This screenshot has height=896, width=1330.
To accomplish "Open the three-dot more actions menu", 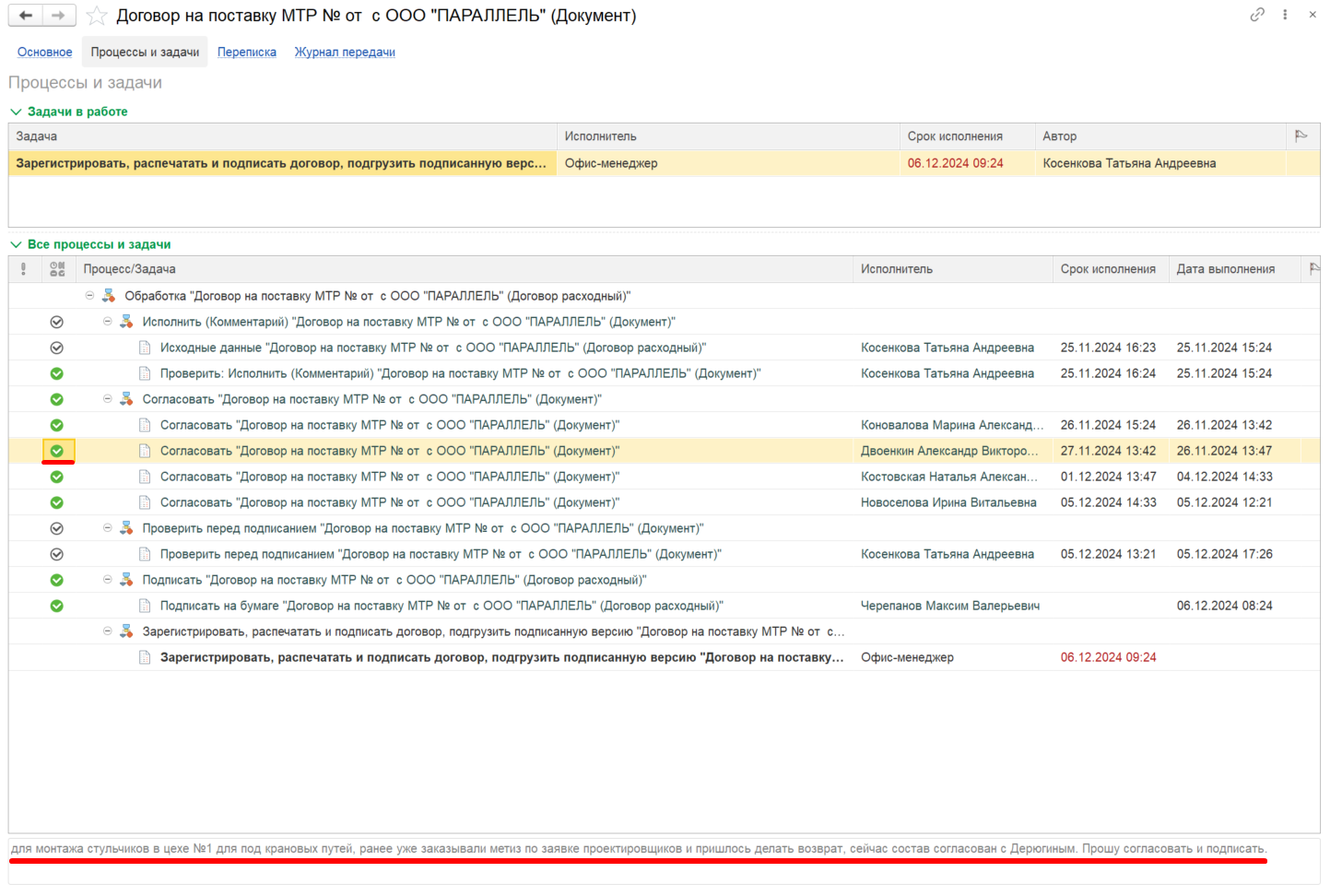I will click(1285, 14).
